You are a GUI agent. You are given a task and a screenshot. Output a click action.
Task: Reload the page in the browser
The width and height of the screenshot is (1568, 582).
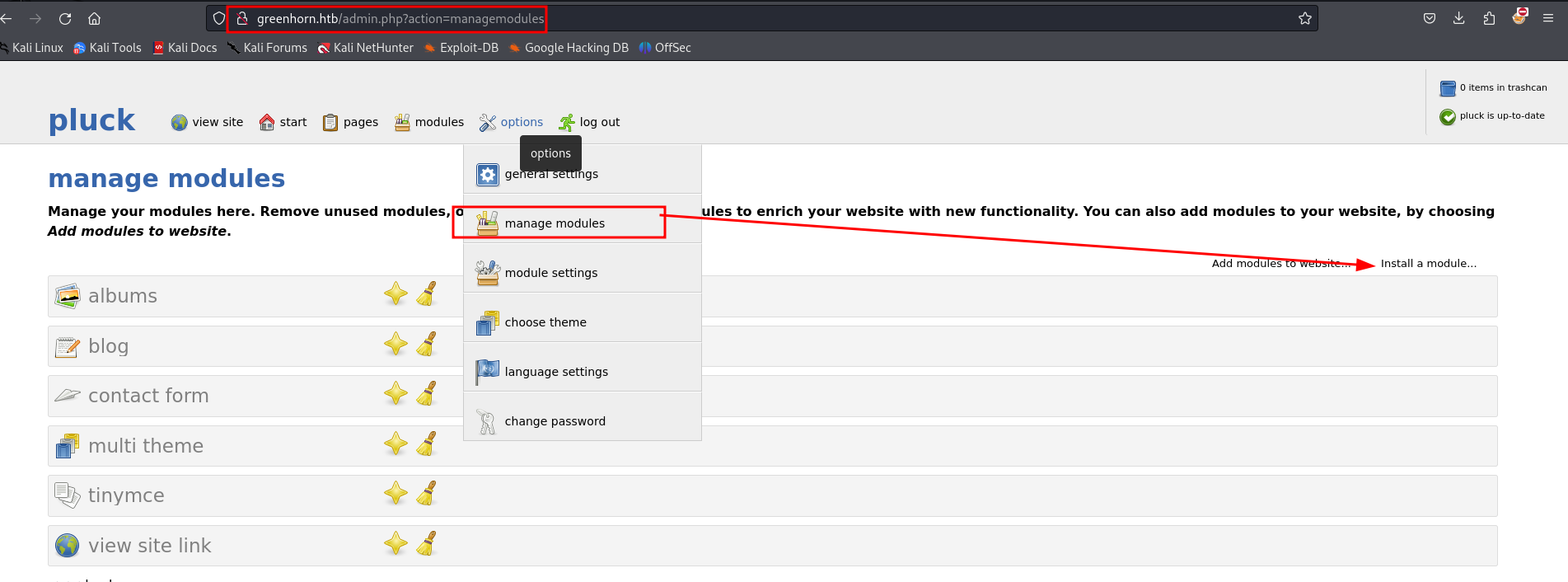[x=65, y=18]
